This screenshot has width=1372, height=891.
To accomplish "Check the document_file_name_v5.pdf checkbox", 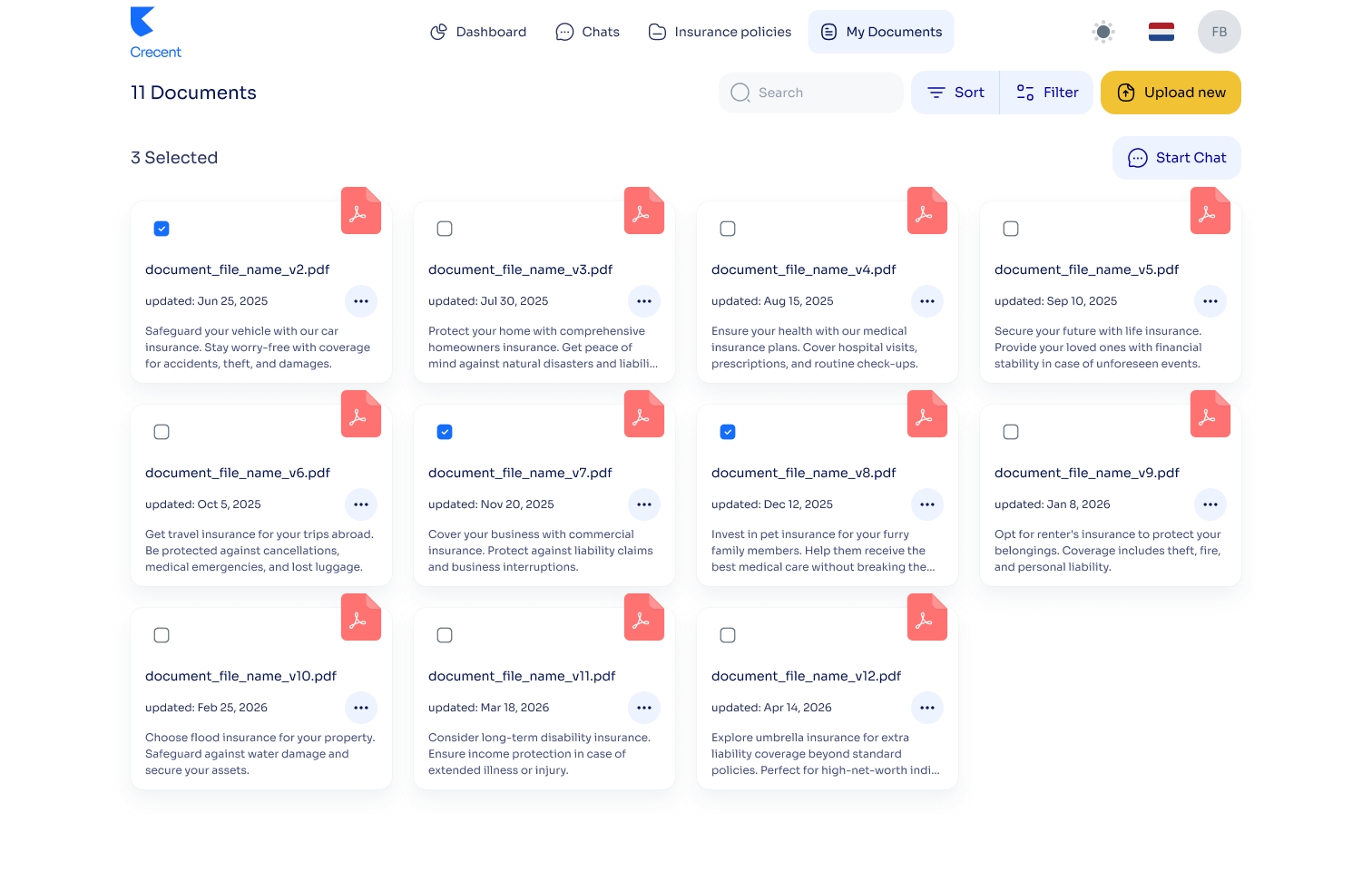I will [1011, 229].
